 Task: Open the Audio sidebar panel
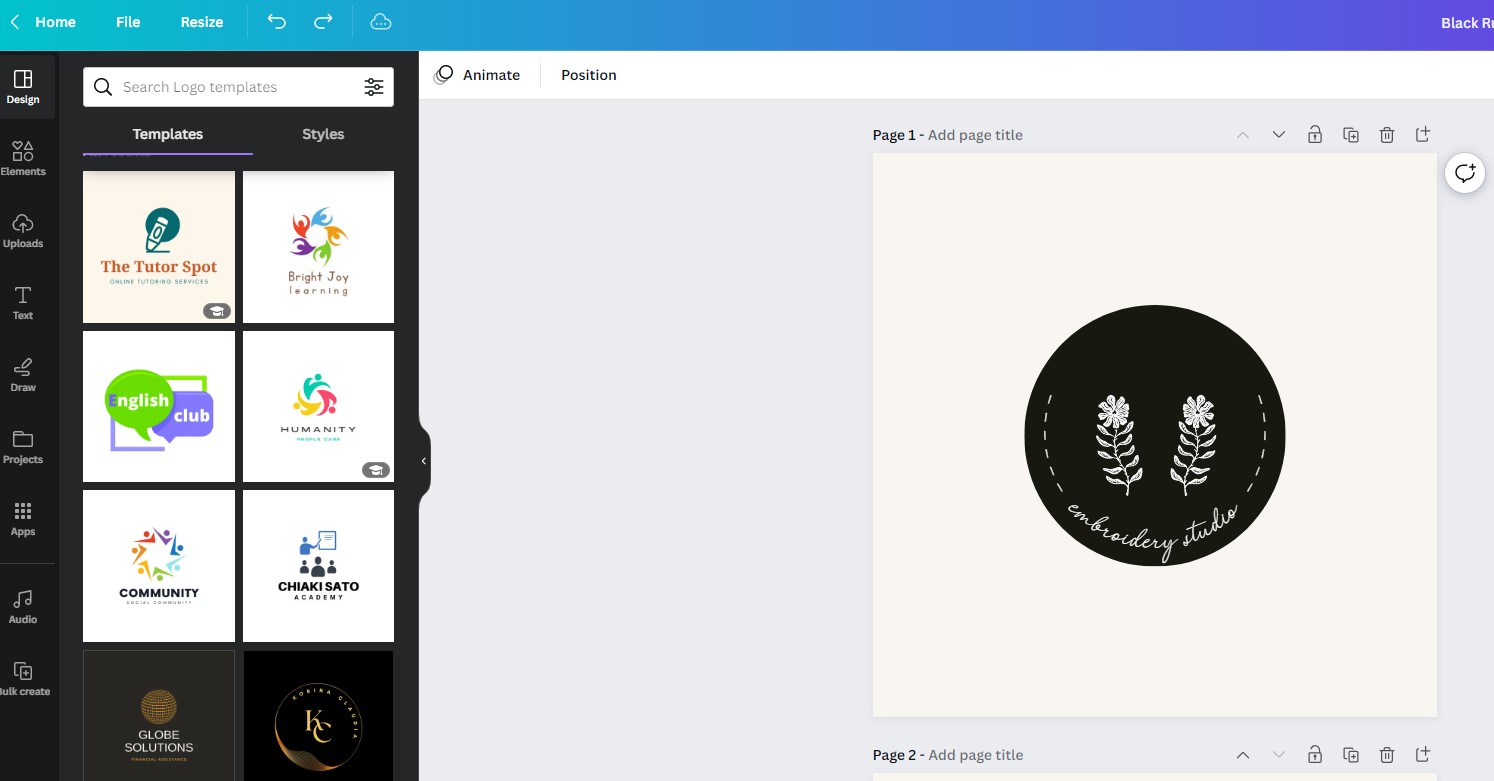click(x=23, y=607)
